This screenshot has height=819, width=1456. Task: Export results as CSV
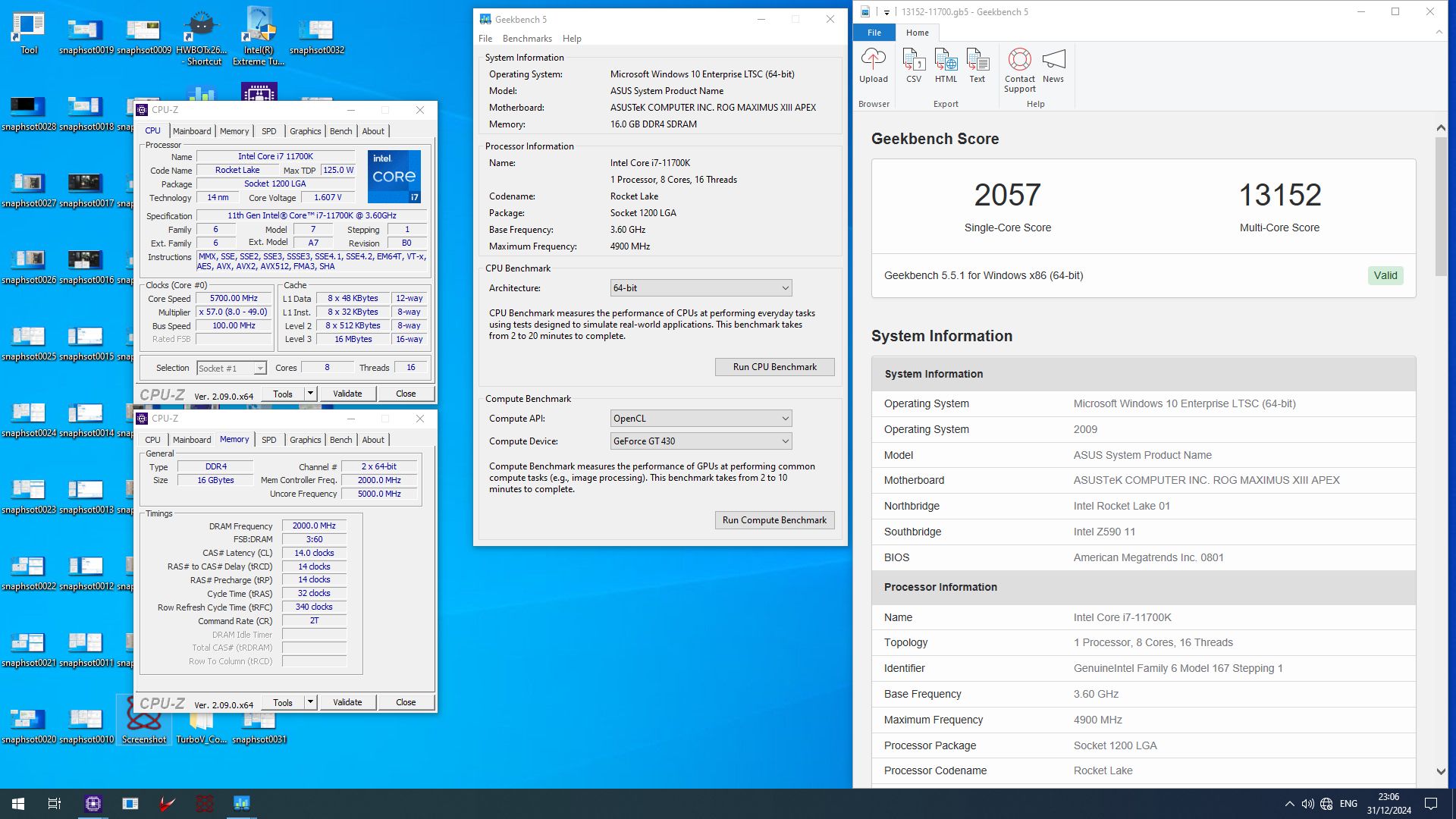coord(914,65)
